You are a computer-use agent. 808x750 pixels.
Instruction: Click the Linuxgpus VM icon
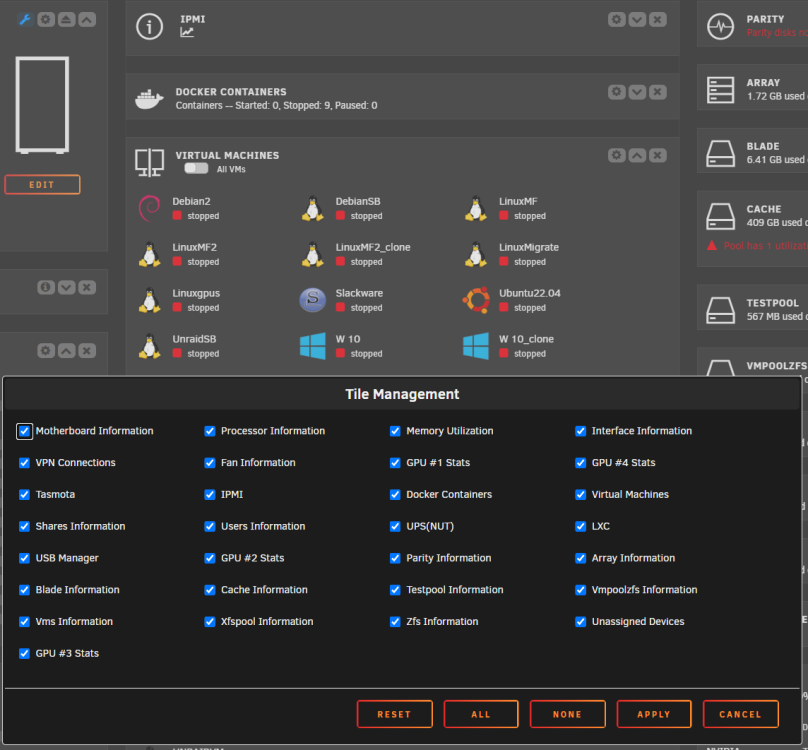pyautogui.click(x=149, y=300)
